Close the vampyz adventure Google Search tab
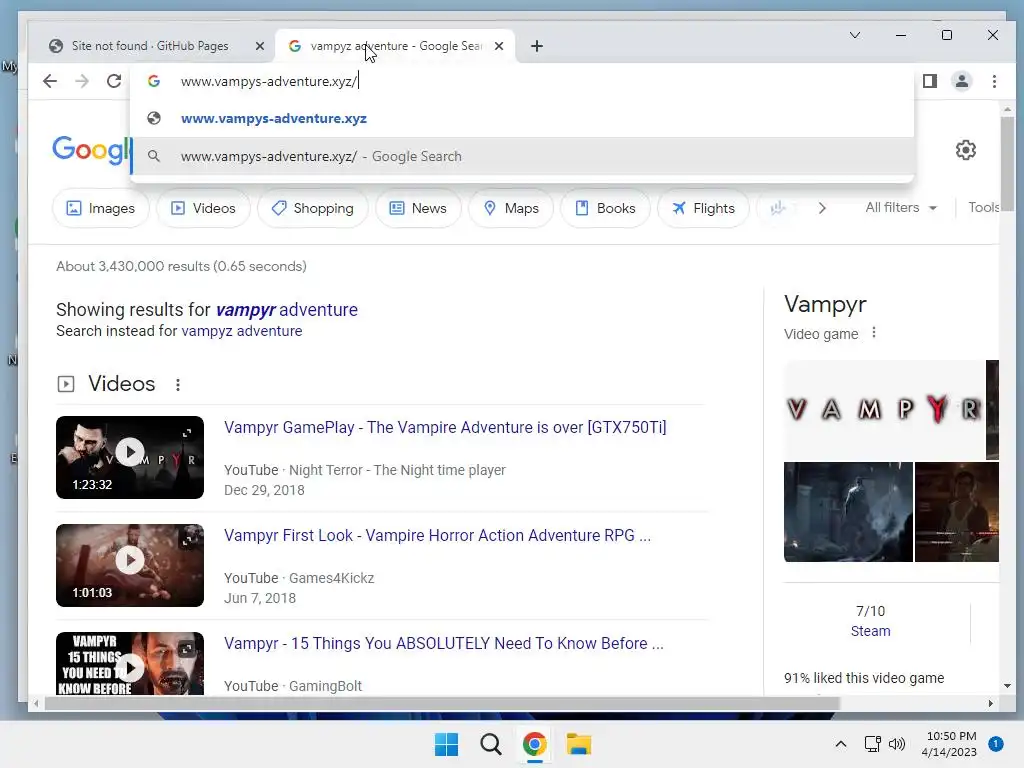This screenshot has width=1024, height=768. 499,46
